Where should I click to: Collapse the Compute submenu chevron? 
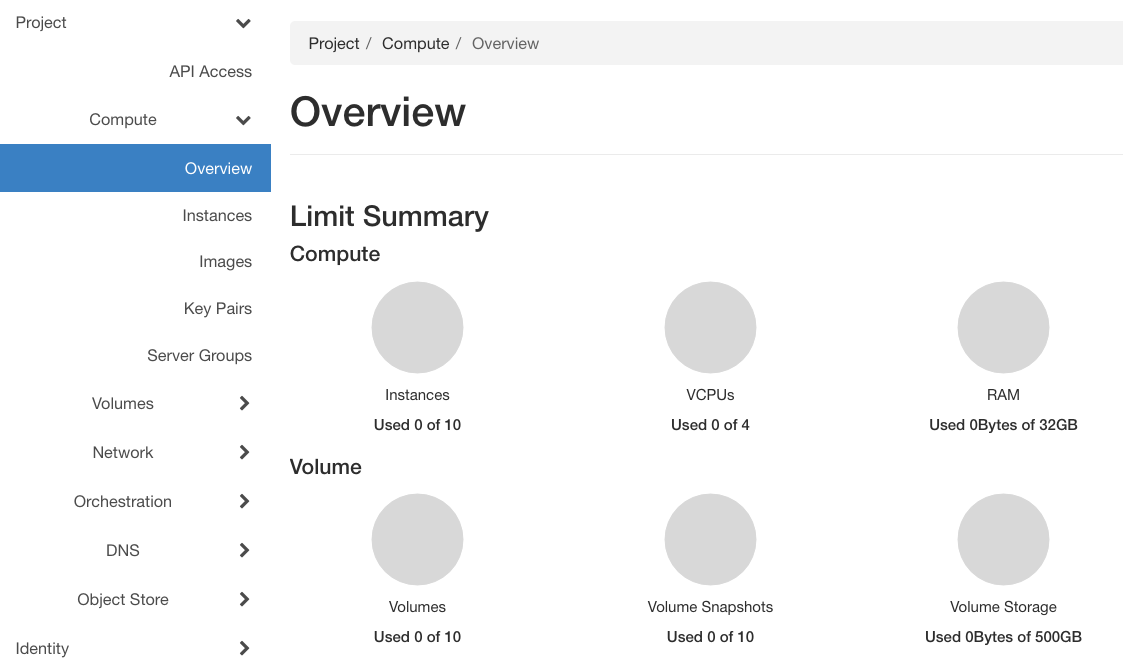(x=243, y=120)
